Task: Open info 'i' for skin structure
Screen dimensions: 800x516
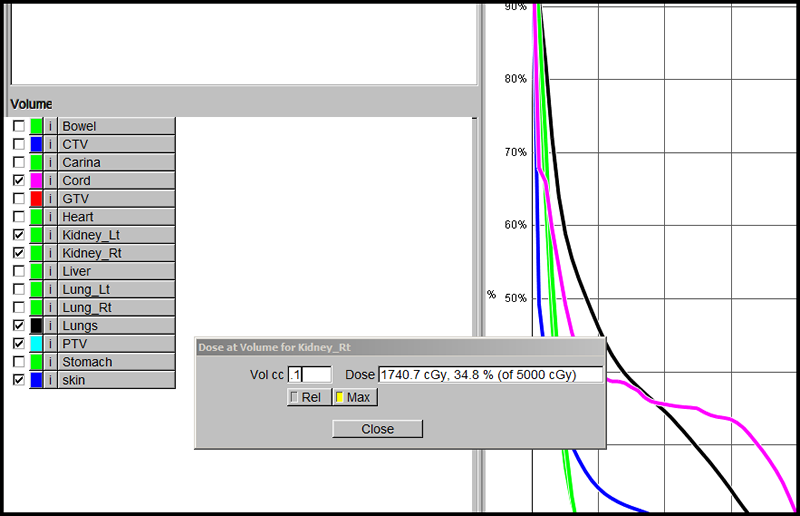Action: (51, 380)
